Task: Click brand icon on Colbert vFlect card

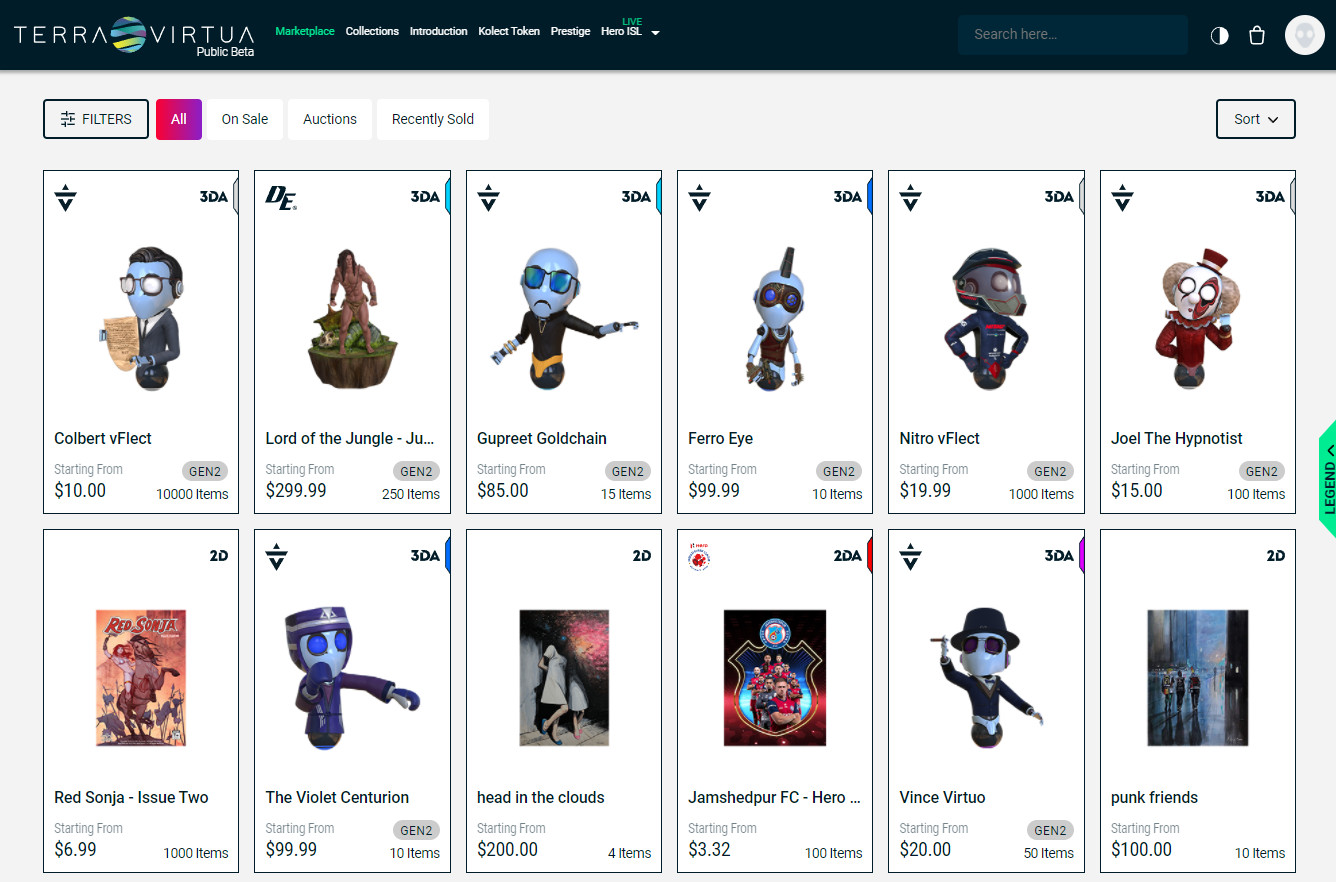Action: pos(66,197)
